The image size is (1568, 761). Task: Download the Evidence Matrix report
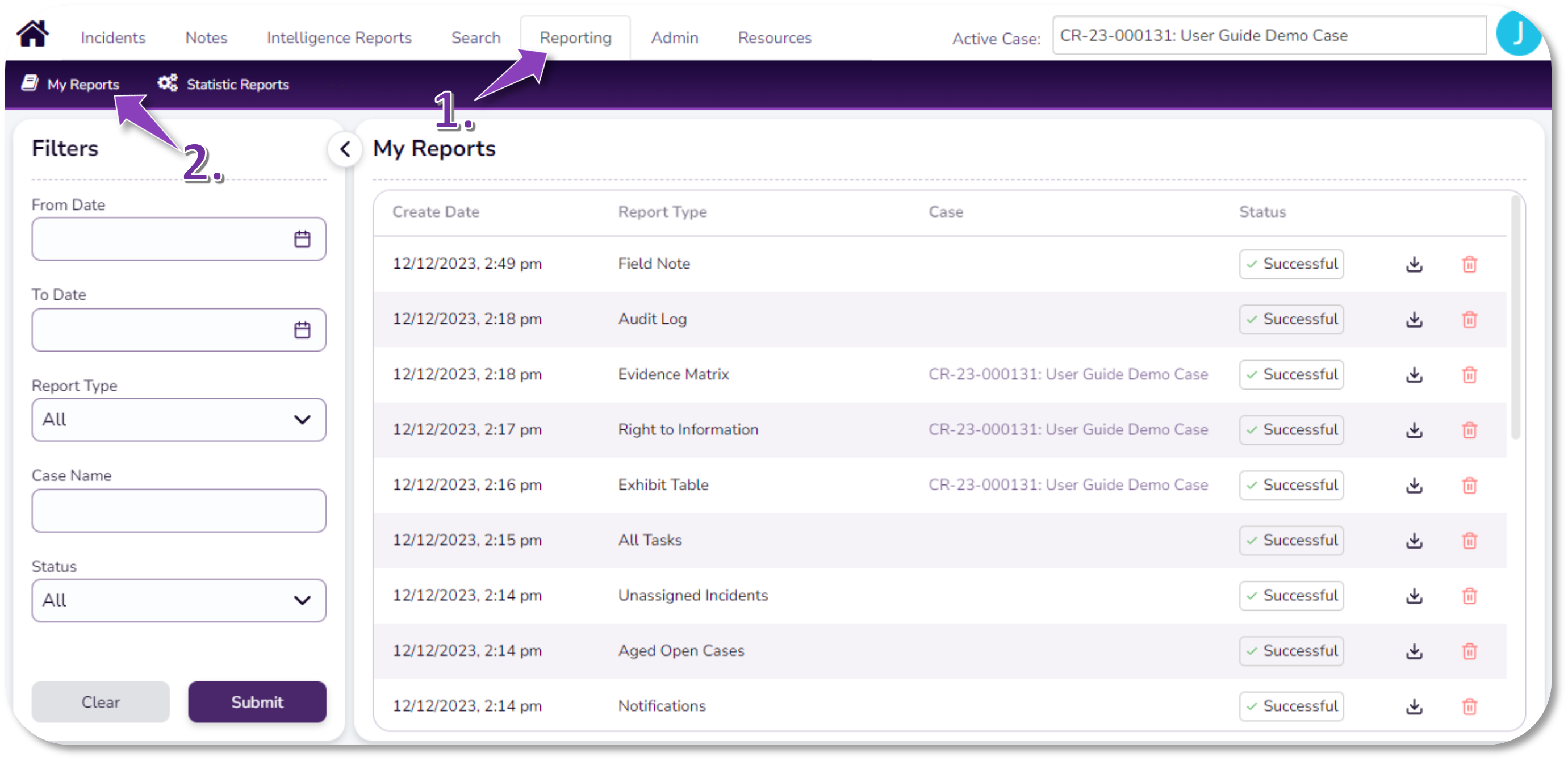coord(1414,375)
